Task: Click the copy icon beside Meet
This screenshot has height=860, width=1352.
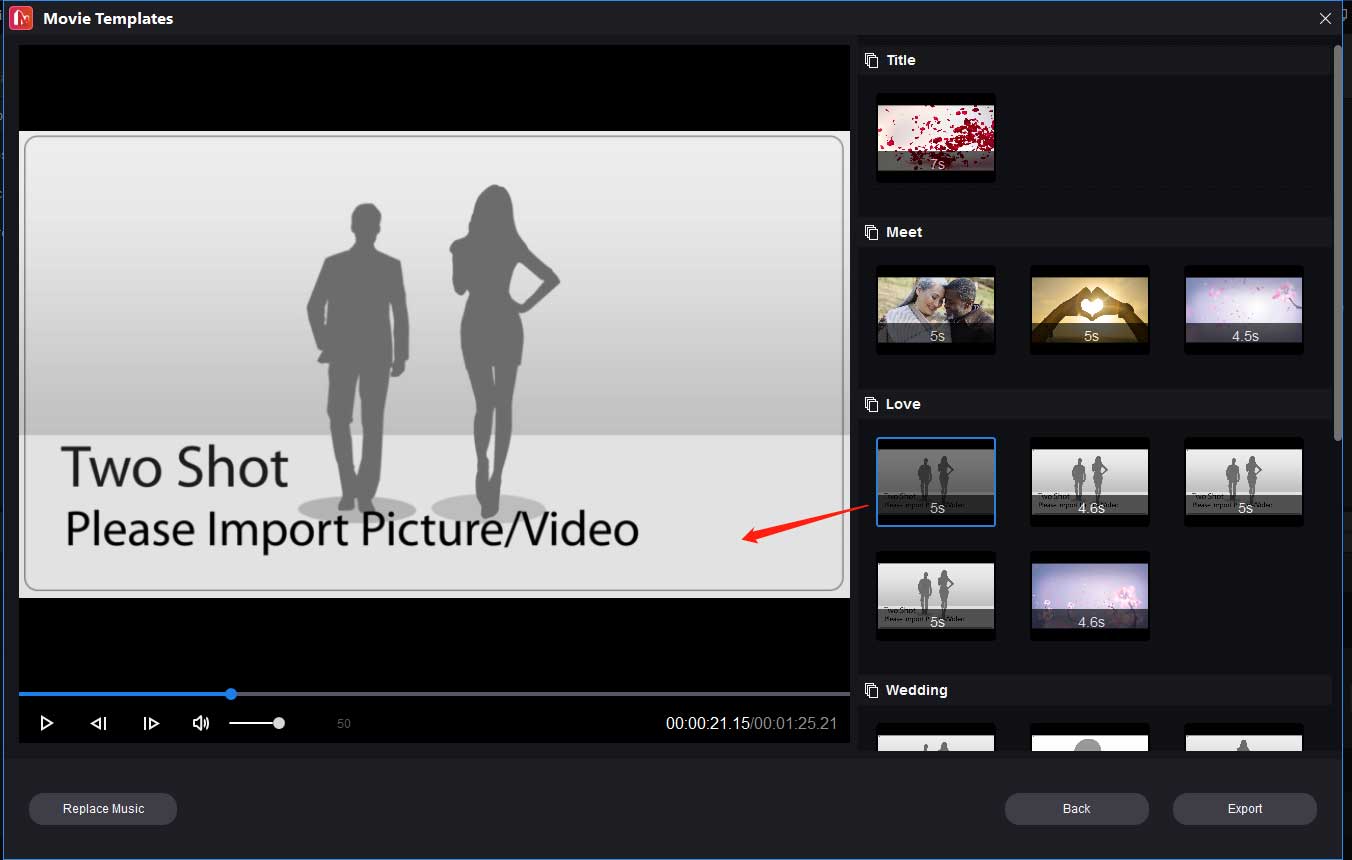Action: pyautogui.click(x=872, y=233)
